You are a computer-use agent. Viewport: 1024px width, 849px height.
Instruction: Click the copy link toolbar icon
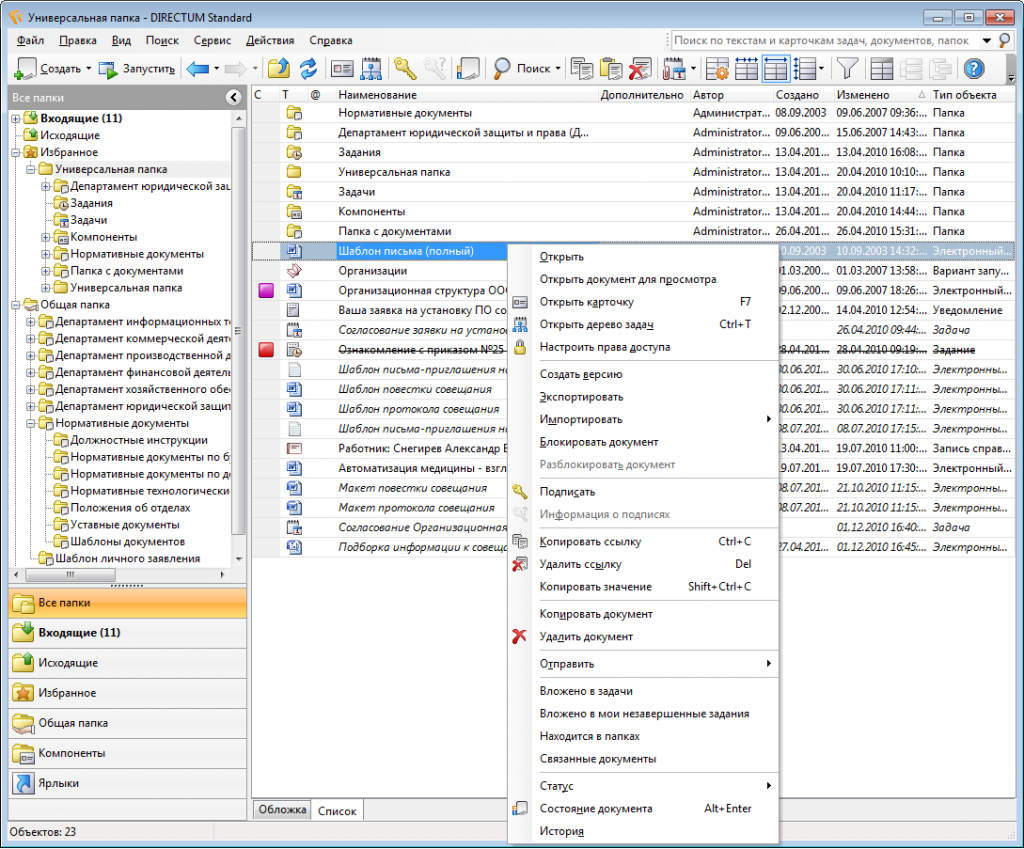click(x=581, y=69)
